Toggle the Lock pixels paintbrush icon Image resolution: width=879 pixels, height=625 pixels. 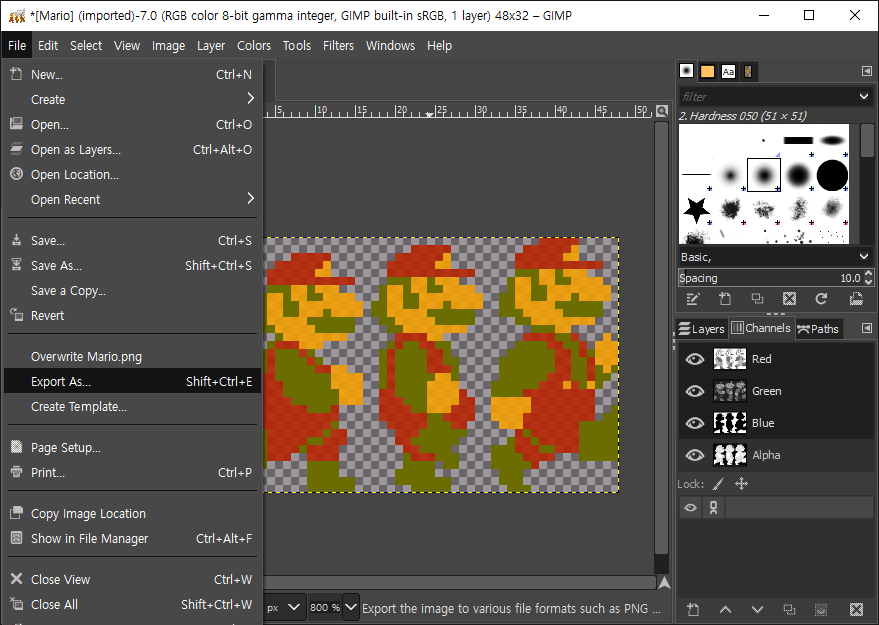[718, 484]
